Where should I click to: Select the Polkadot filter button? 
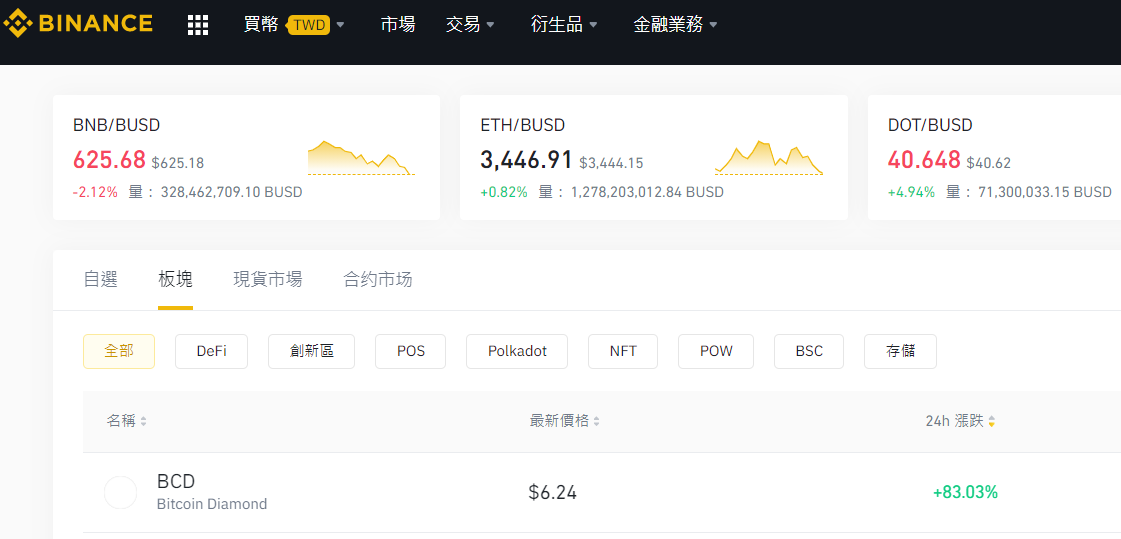click(x=517, y=352)
